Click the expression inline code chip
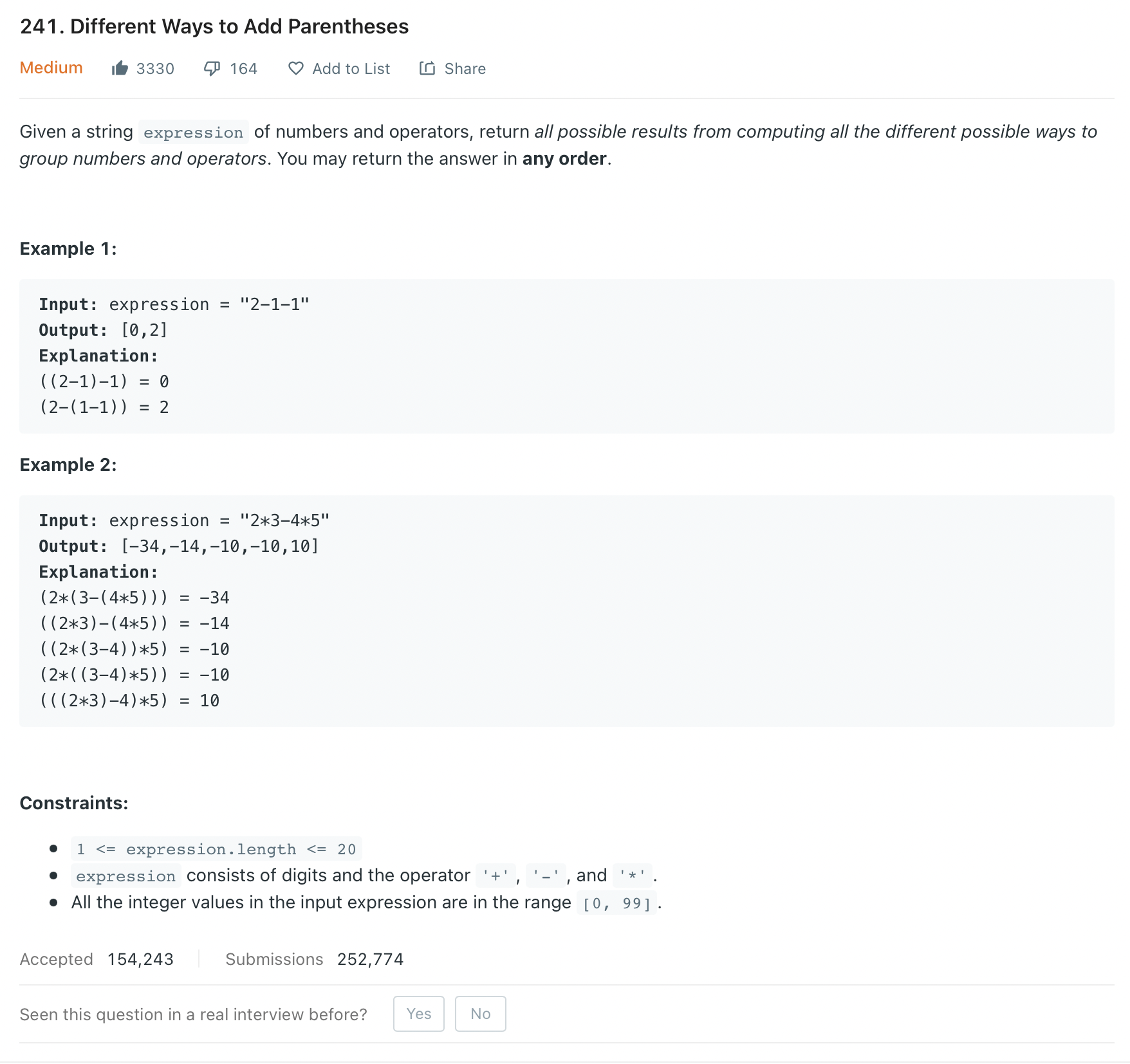The height and width of the screenshot is (1064, 1130). (192, 133)
